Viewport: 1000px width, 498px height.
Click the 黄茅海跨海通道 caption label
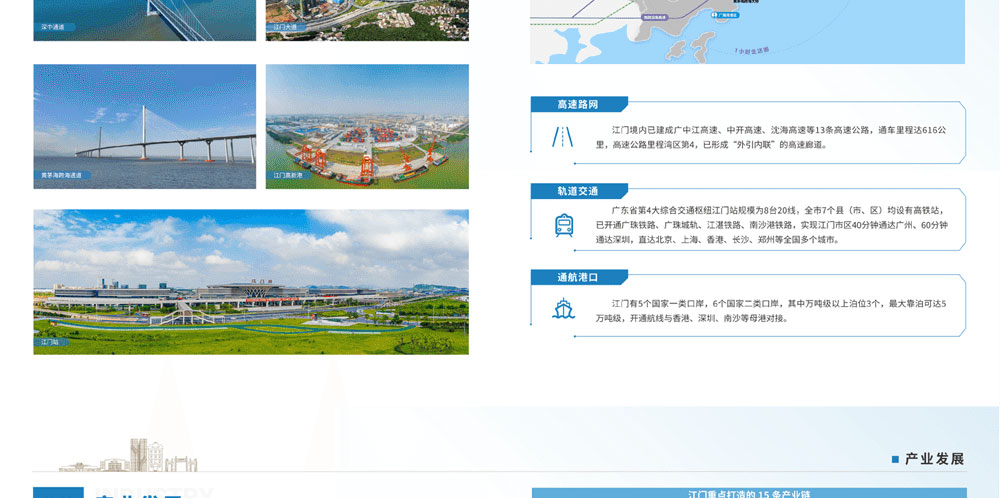[x=62, y=175]
